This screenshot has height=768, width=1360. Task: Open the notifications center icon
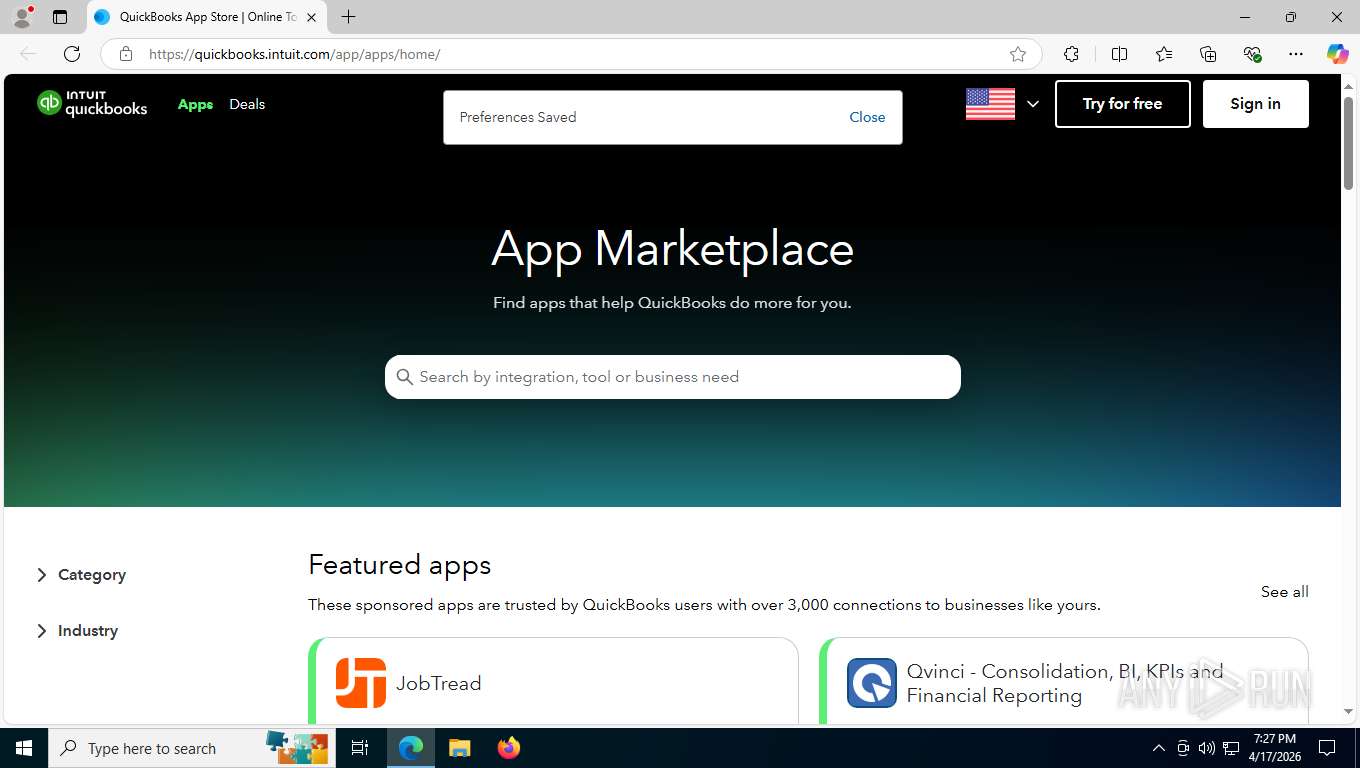[1327, 748]
